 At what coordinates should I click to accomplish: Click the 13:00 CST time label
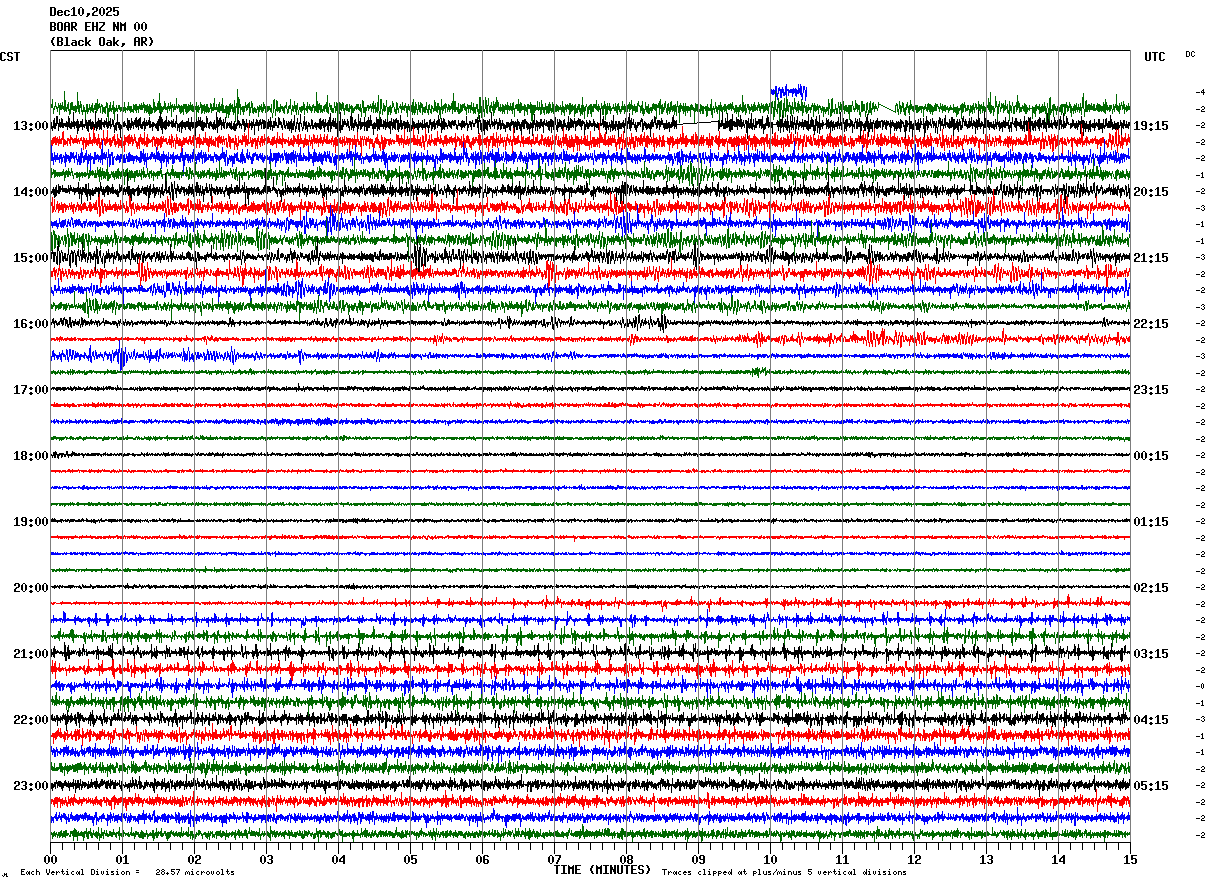pyautogui.click(x=31, y=126)
